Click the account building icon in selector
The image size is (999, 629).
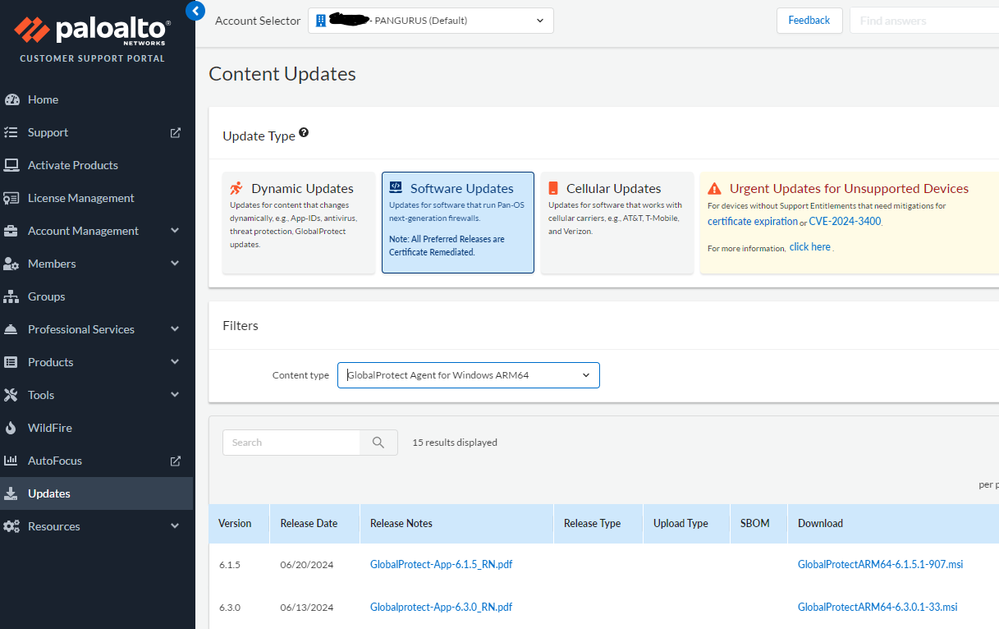tap(321, 20)
